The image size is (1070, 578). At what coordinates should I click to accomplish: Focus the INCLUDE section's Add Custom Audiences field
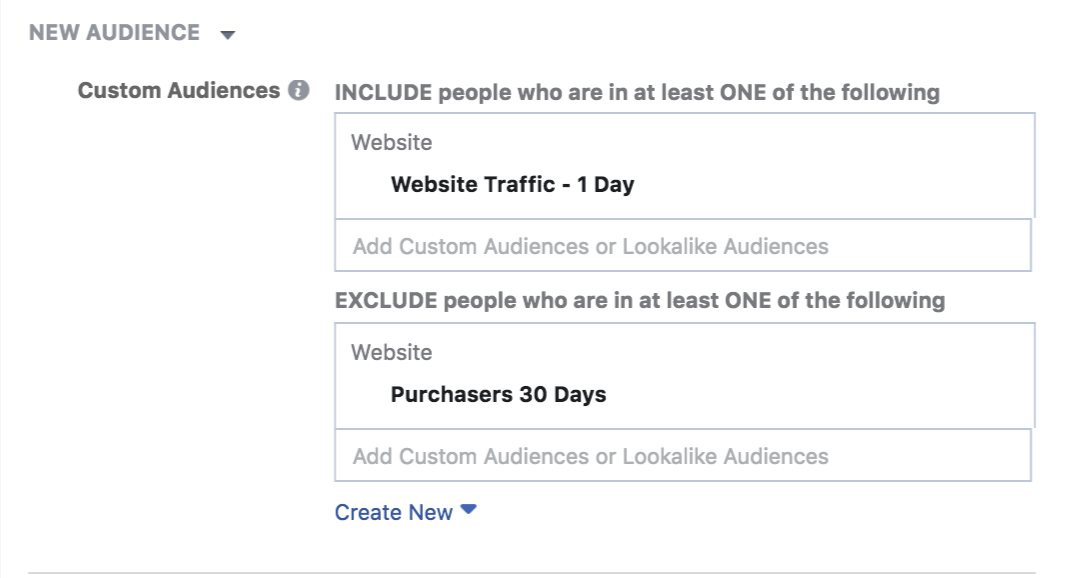point(682,246)
